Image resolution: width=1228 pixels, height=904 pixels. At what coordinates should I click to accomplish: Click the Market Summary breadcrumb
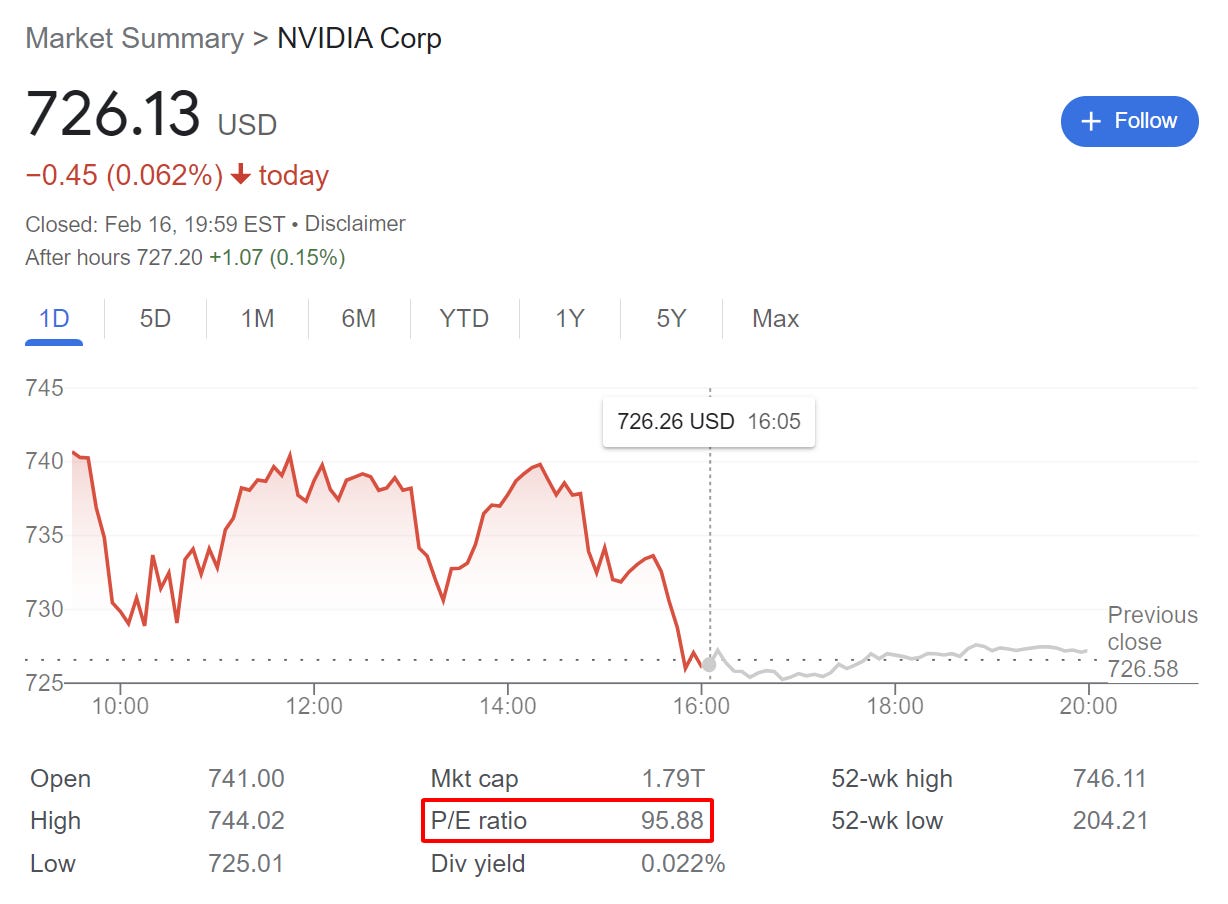coord(134,39)
